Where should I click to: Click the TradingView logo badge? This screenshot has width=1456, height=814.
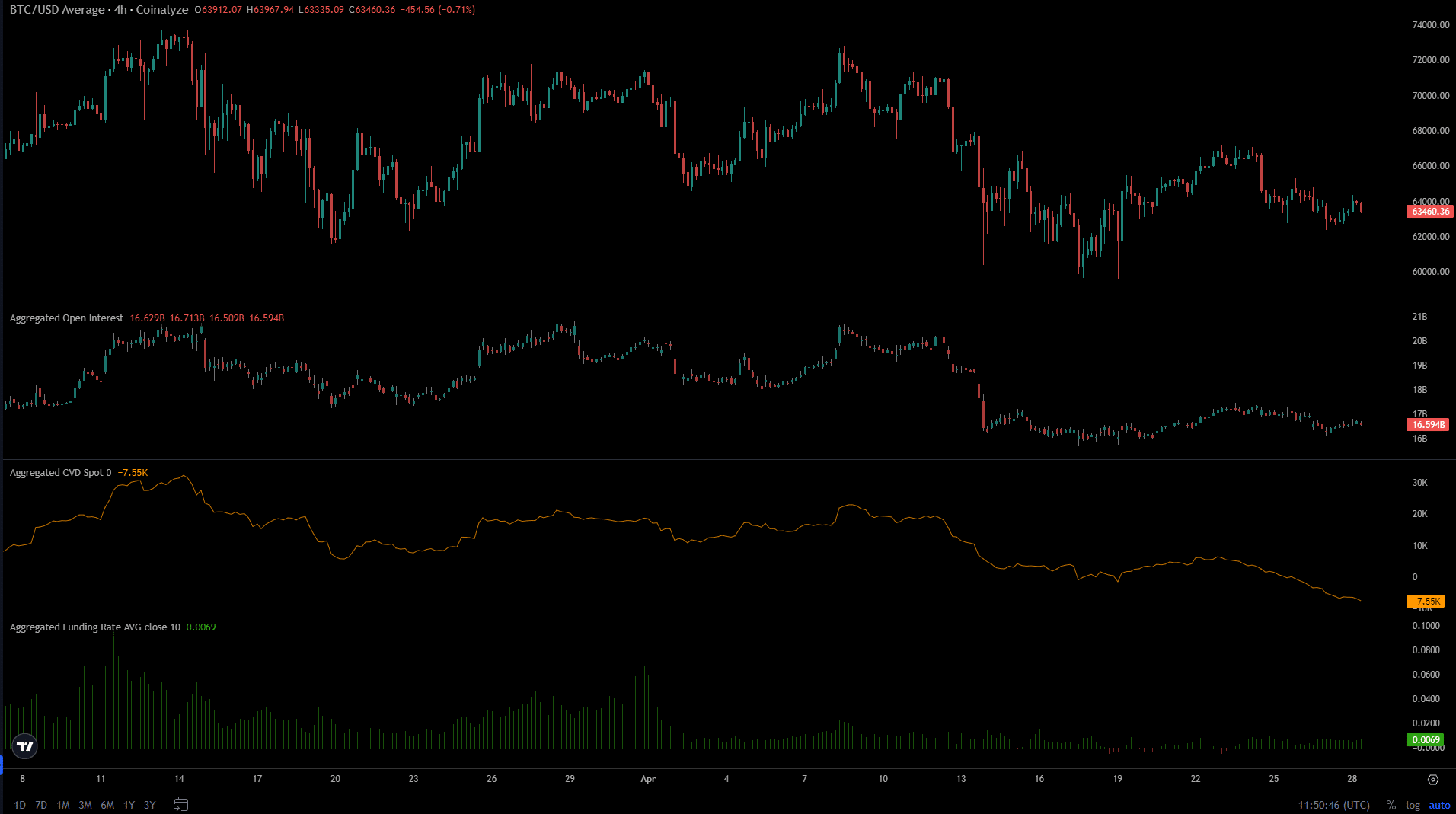click(x=25, y=746)
